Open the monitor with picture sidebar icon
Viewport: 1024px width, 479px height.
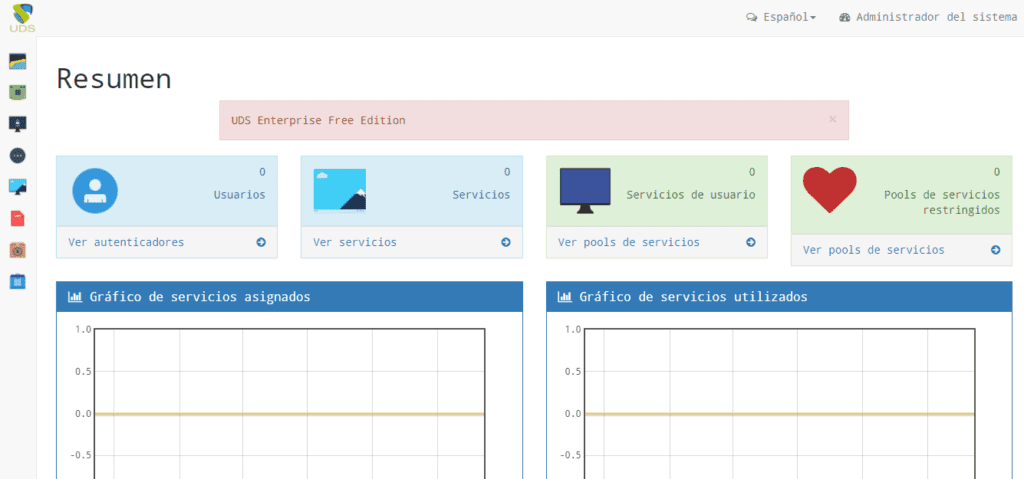click(18, 187)
